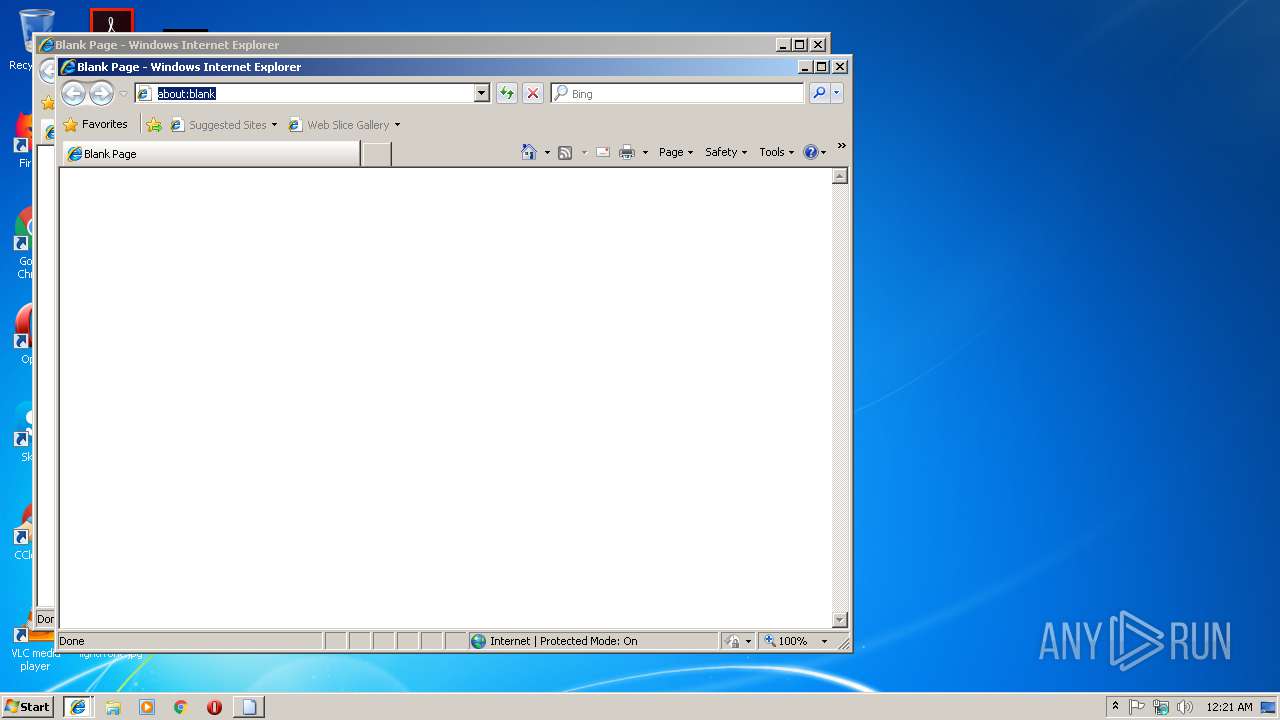Click the RSS Feeds icon
Image resolution: width=1280 pixels, height=720 pixels.
click(565, 152)
